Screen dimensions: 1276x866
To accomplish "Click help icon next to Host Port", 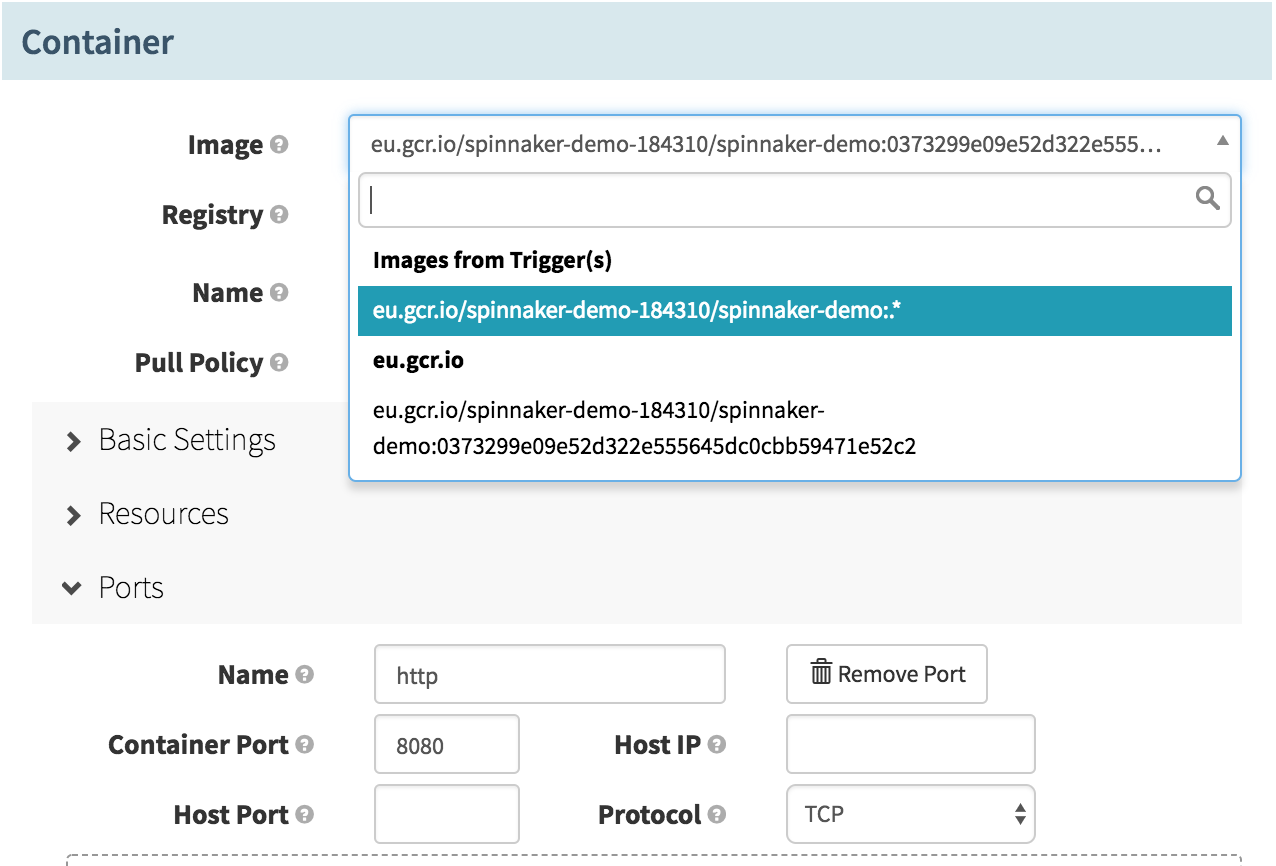I will point(305,815).
